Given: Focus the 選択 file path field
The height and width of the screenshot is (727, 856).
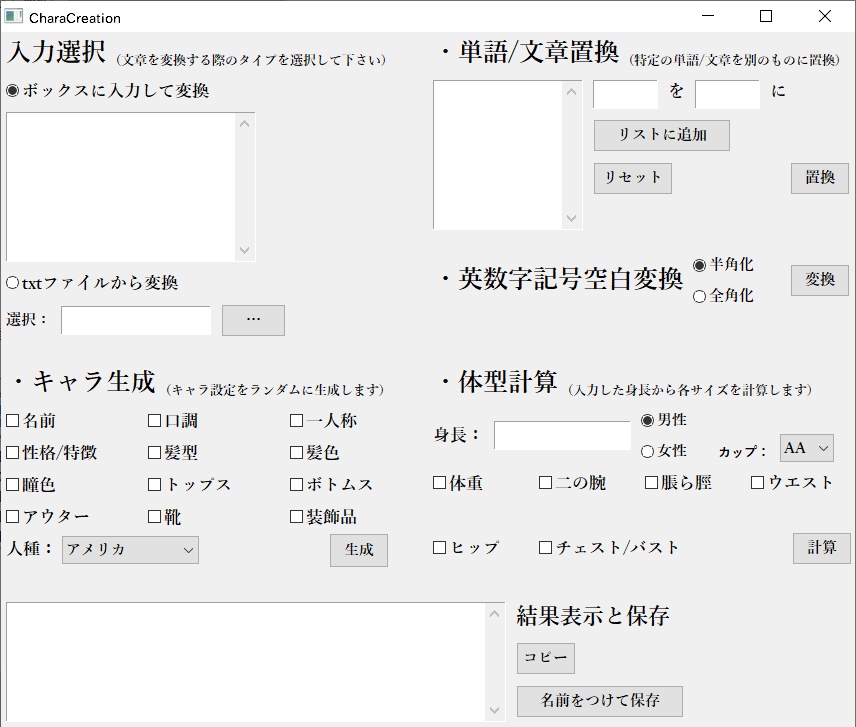Looking at the screenshot, I should click(x=136, y=320).
